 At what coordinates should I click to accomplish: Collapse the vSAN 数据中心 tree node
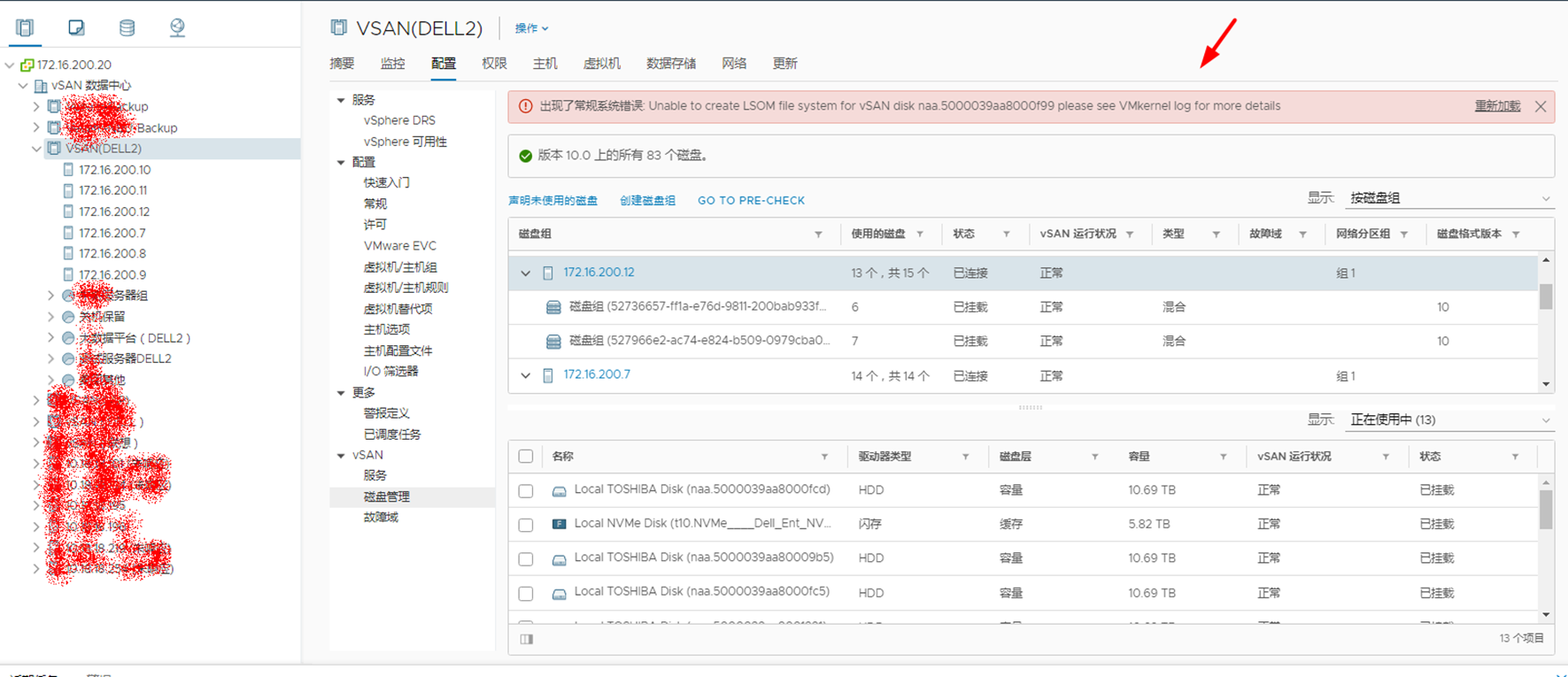[23, 86]
